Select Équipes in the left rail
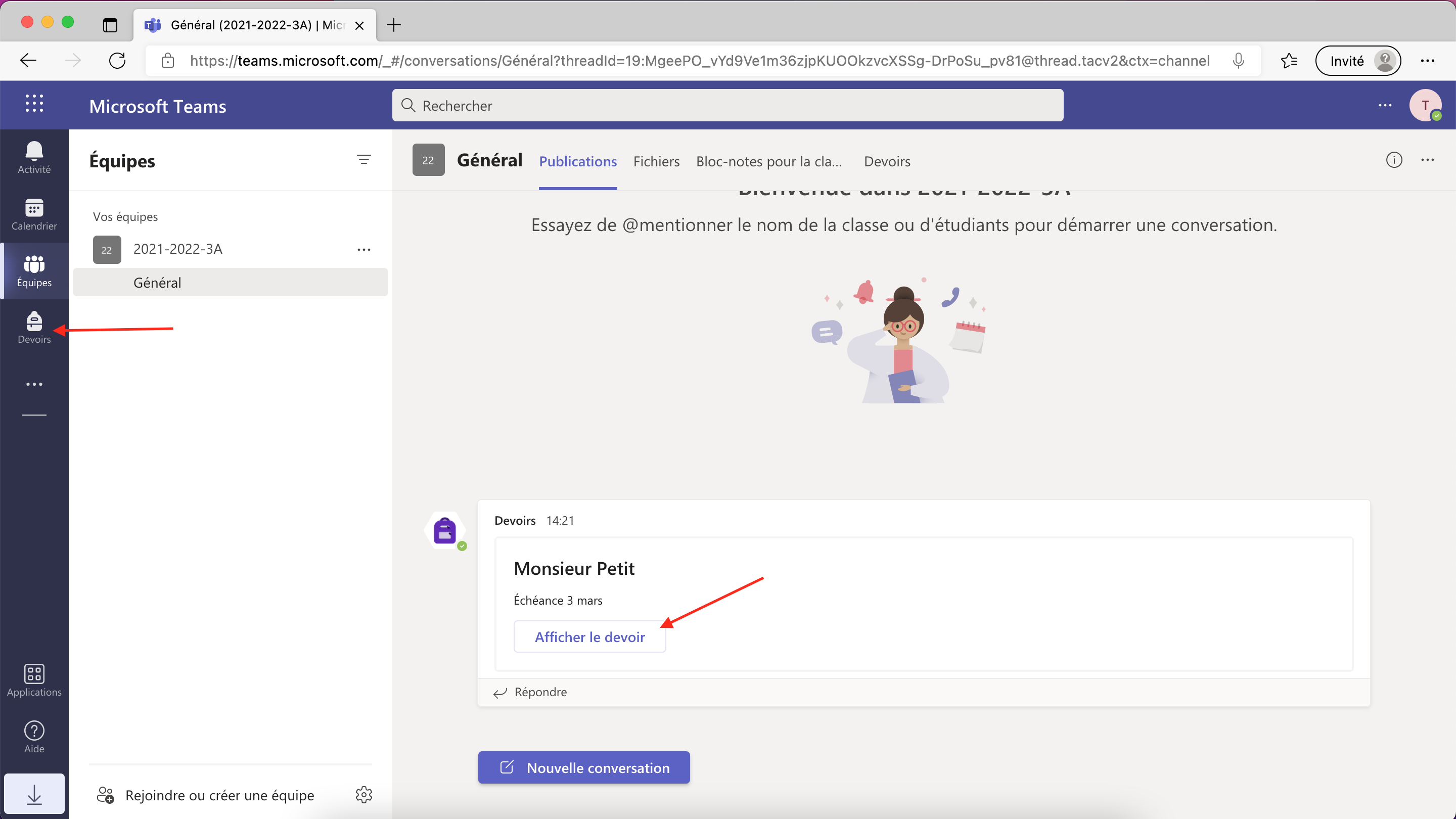Screen dimensions: 1456x819 pos(34,271)
